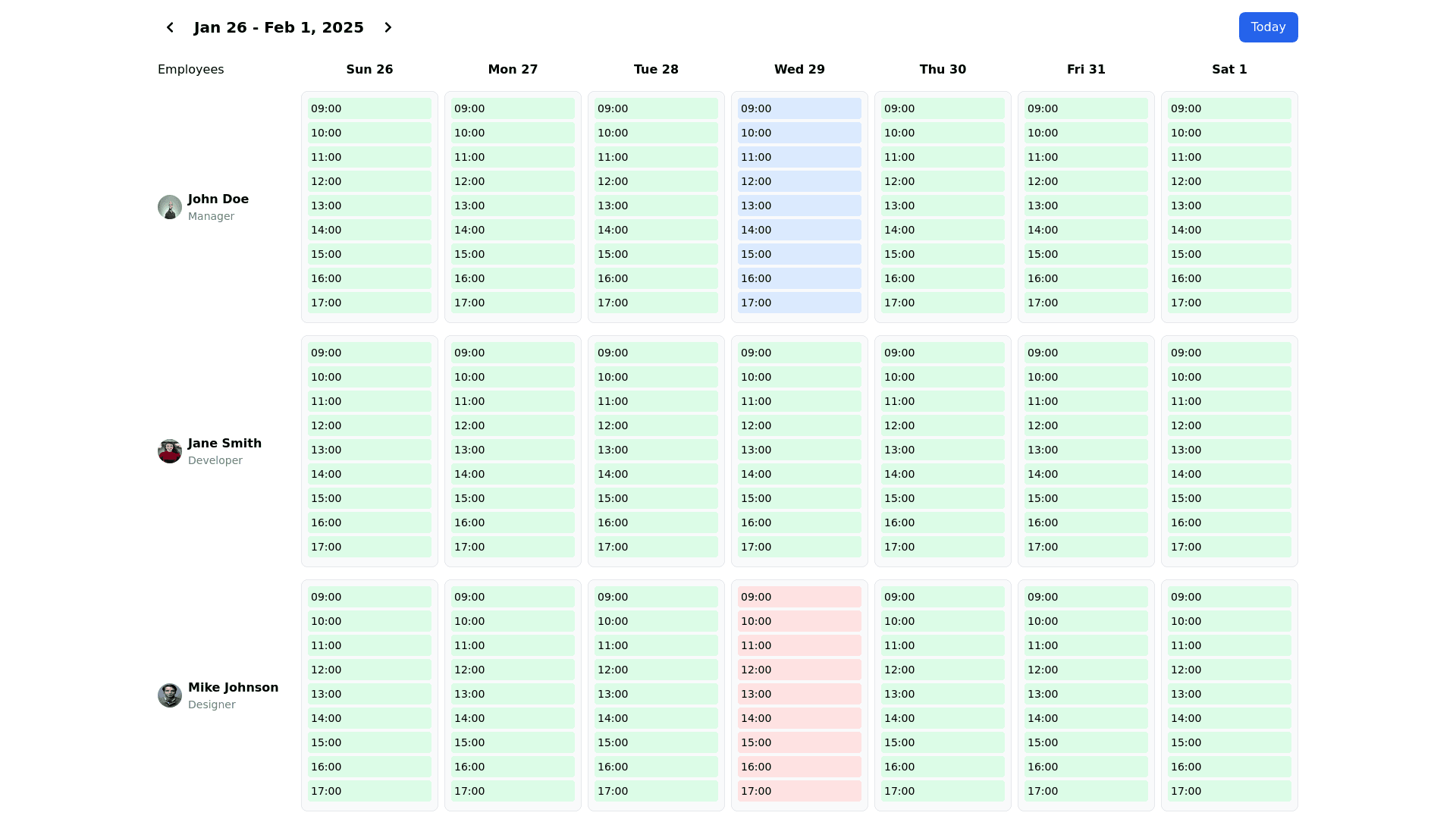Select John Doe's blue 09:00 slot on Wed 29
Screen dimensions: 1456x819
(x=799, y=108)
